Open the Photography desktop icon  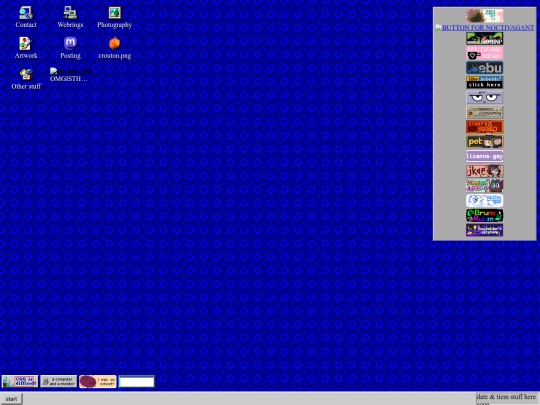point(115,17)
